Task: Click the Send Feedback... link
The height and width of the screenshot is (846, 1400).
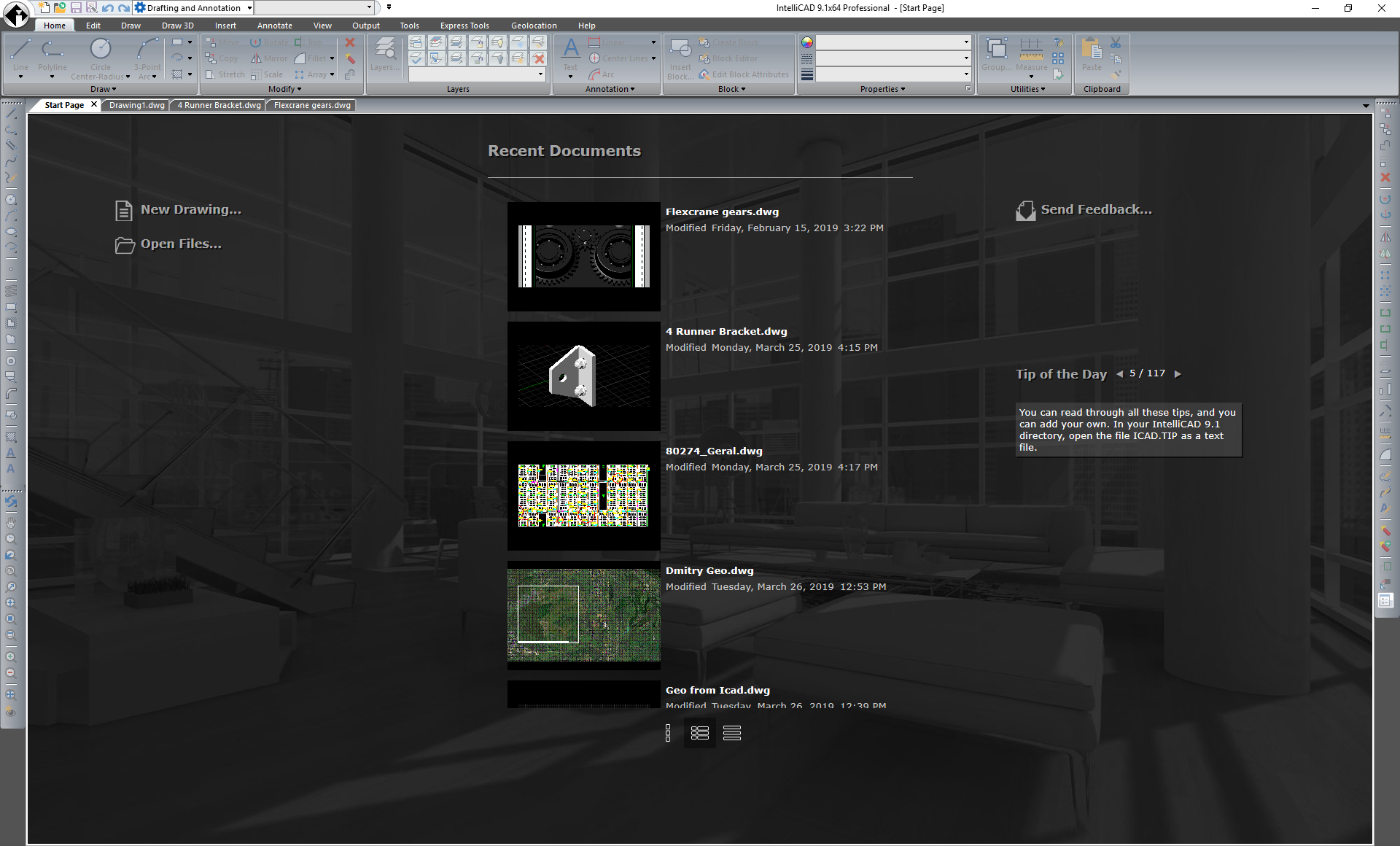Action: click(1095, 209)
